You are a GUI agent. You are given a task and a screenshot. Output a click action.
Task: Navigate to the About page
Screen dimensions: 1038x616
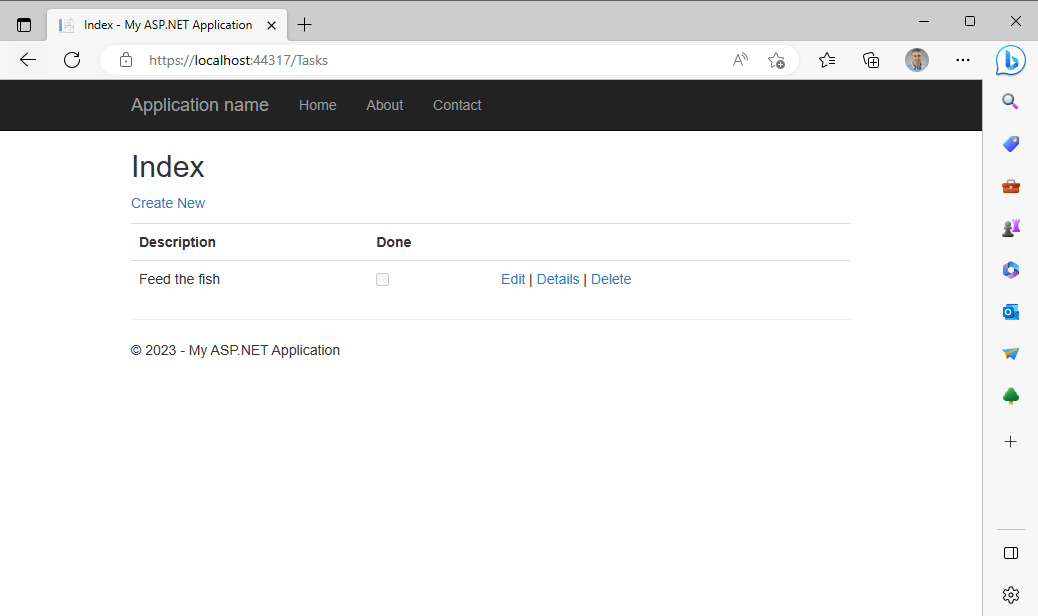tap(384, 104)
